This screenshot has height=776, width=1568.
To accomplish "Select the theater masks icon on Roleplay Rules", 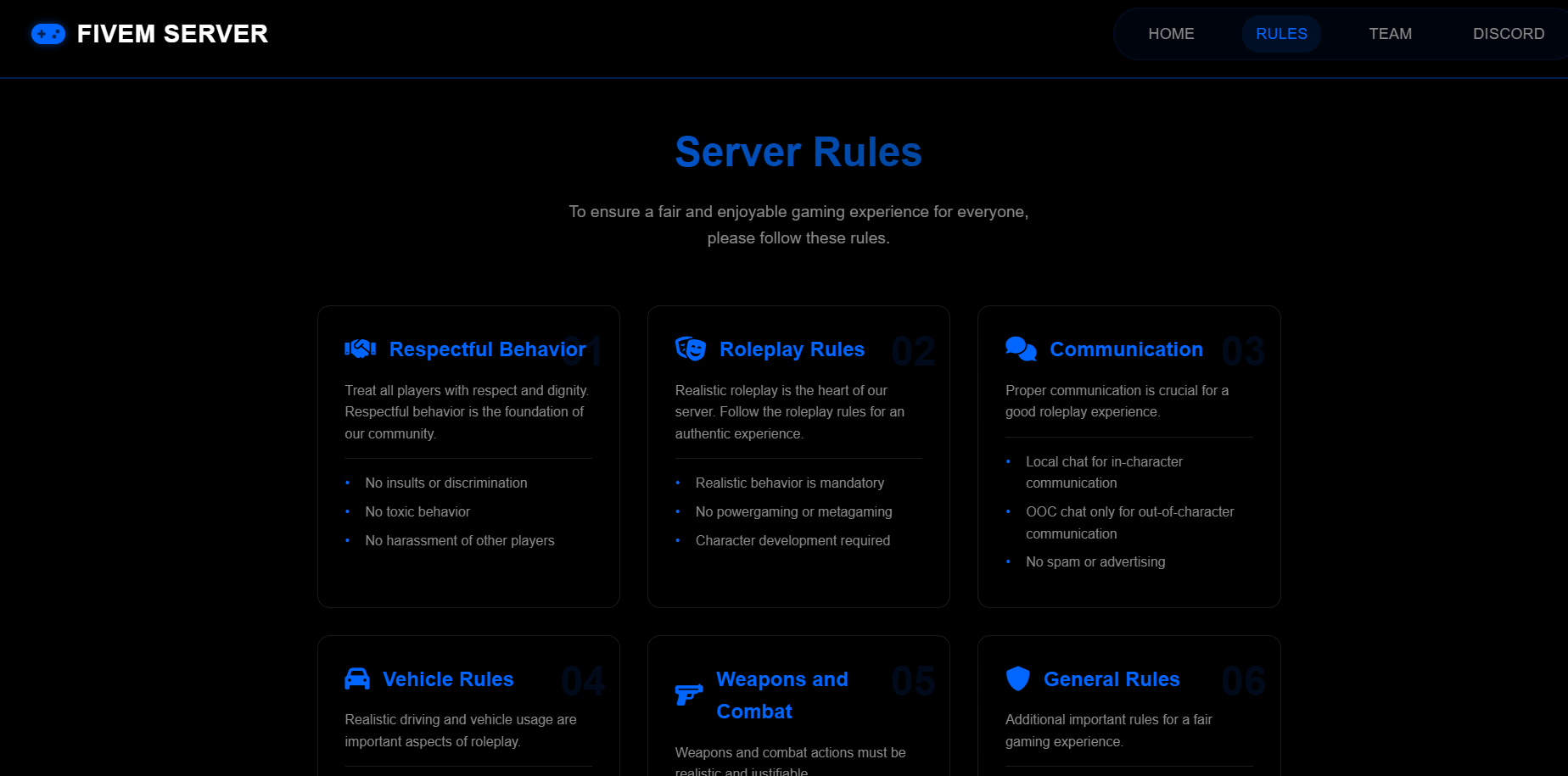I will [x=690, y=348].
